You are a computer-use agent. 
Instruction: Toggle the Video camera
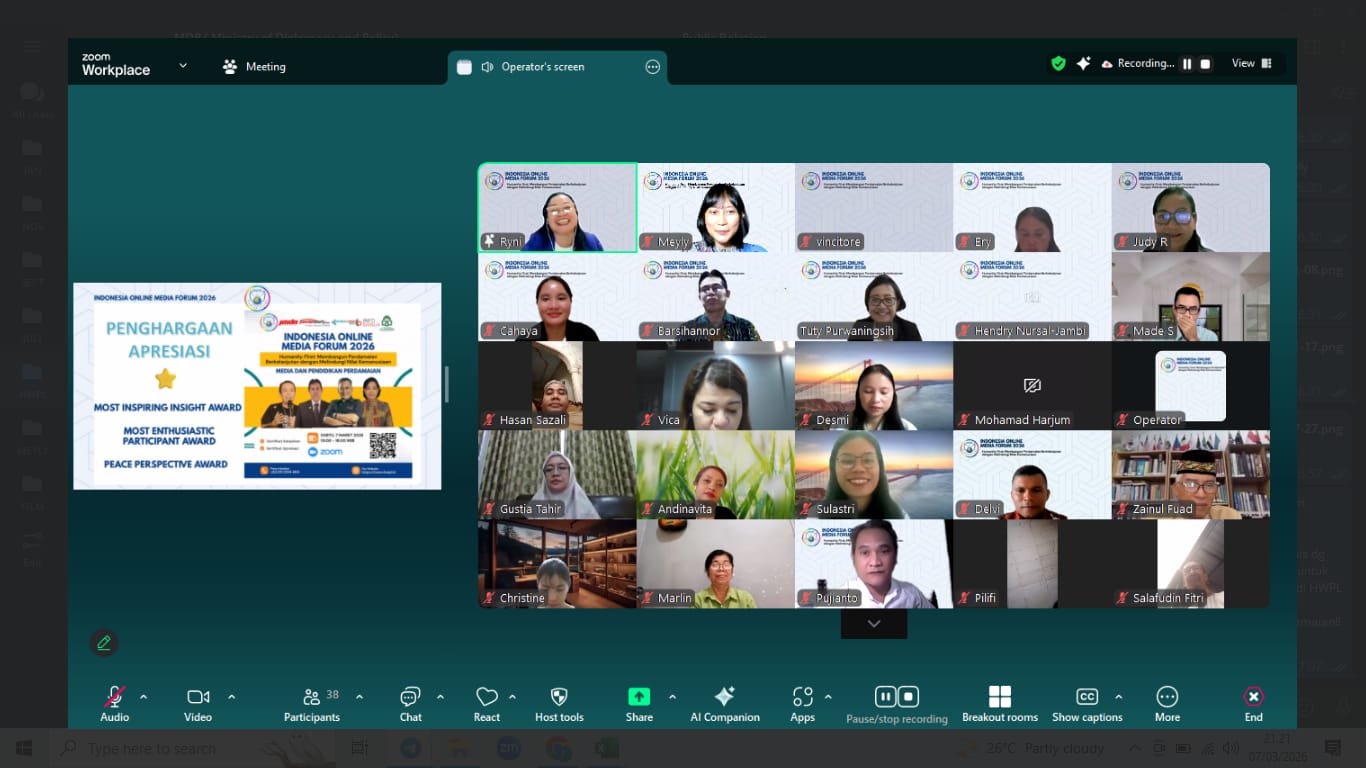click(198, 697)
